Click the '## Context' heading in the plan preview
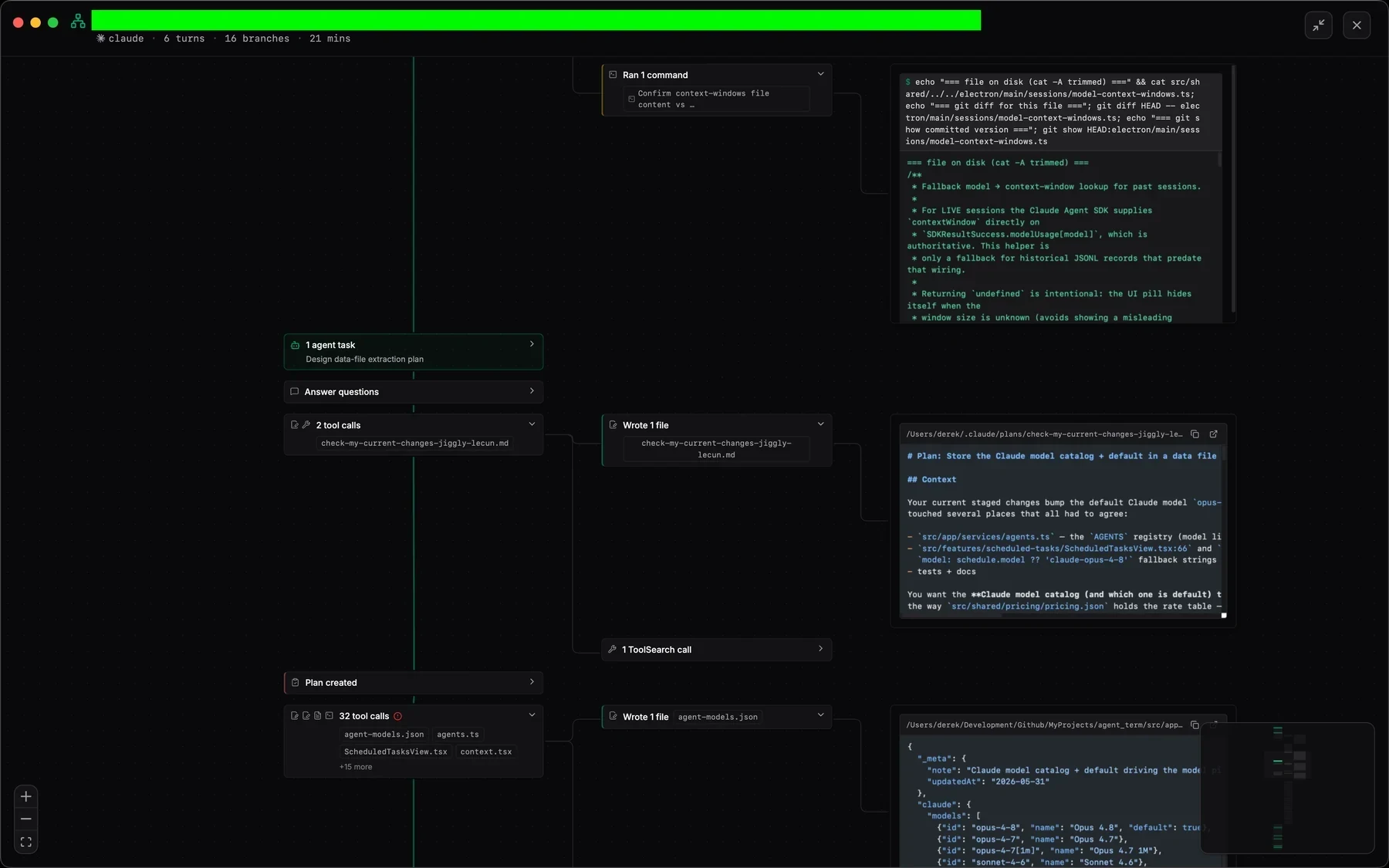Viewport: 1389px width, 868px height. [931, 479]
